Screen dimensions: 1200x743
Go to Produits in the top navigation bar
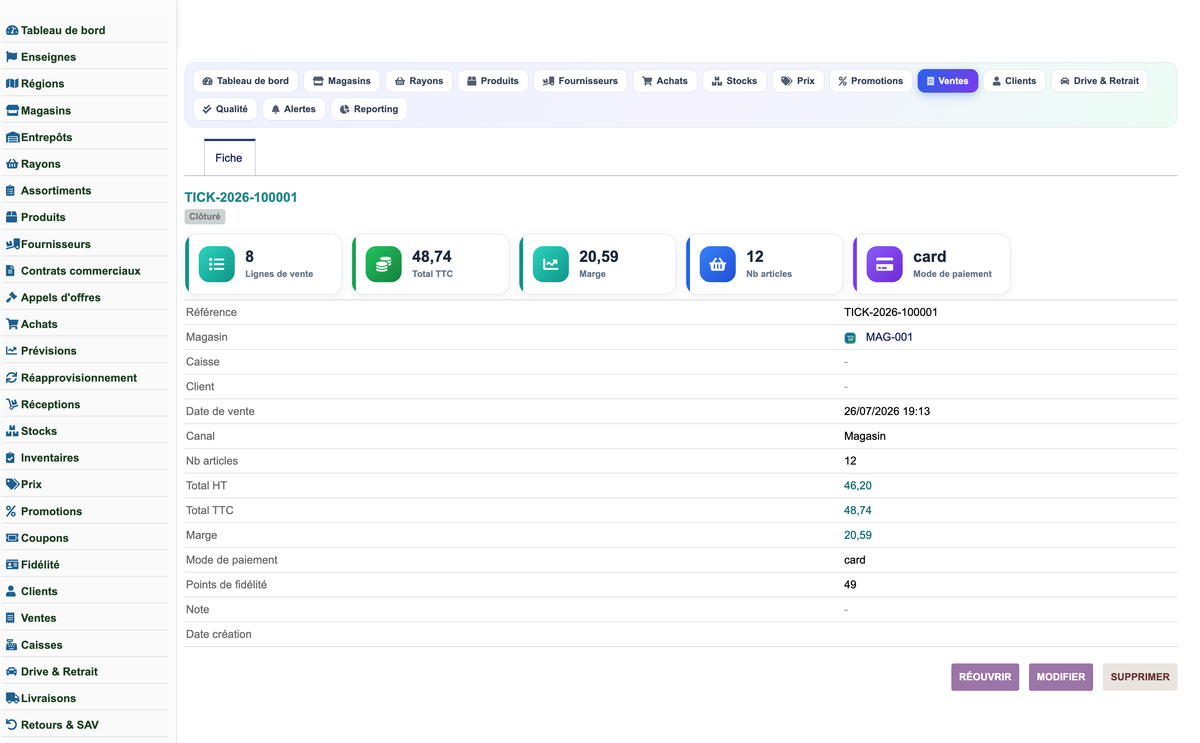coord(493,81)
